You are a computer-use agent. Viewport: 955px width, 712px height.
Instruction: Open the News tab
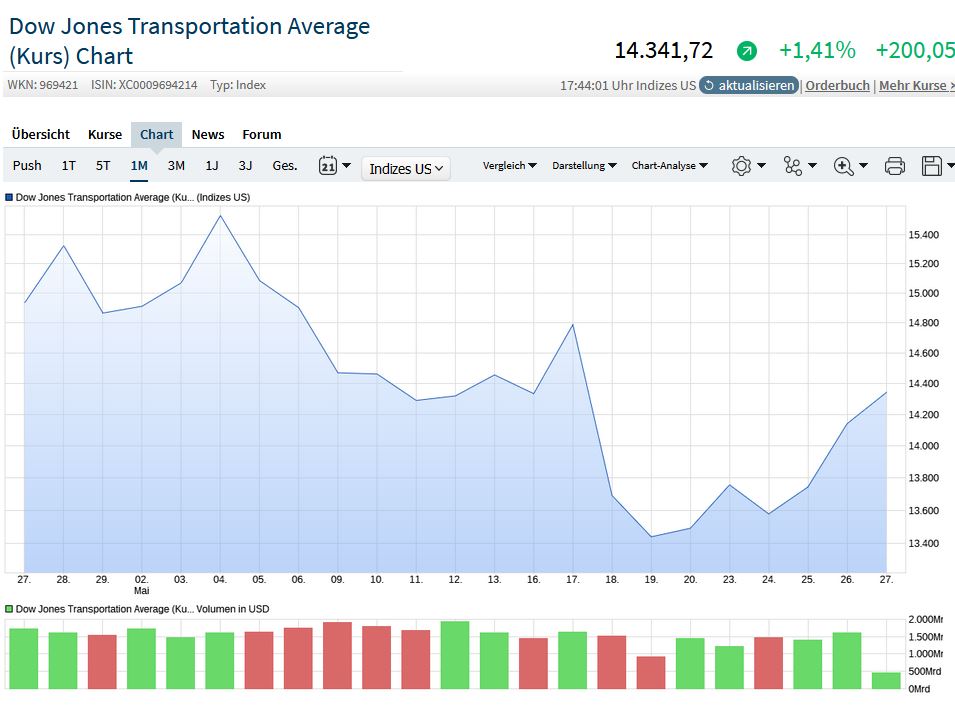[208, 135]
